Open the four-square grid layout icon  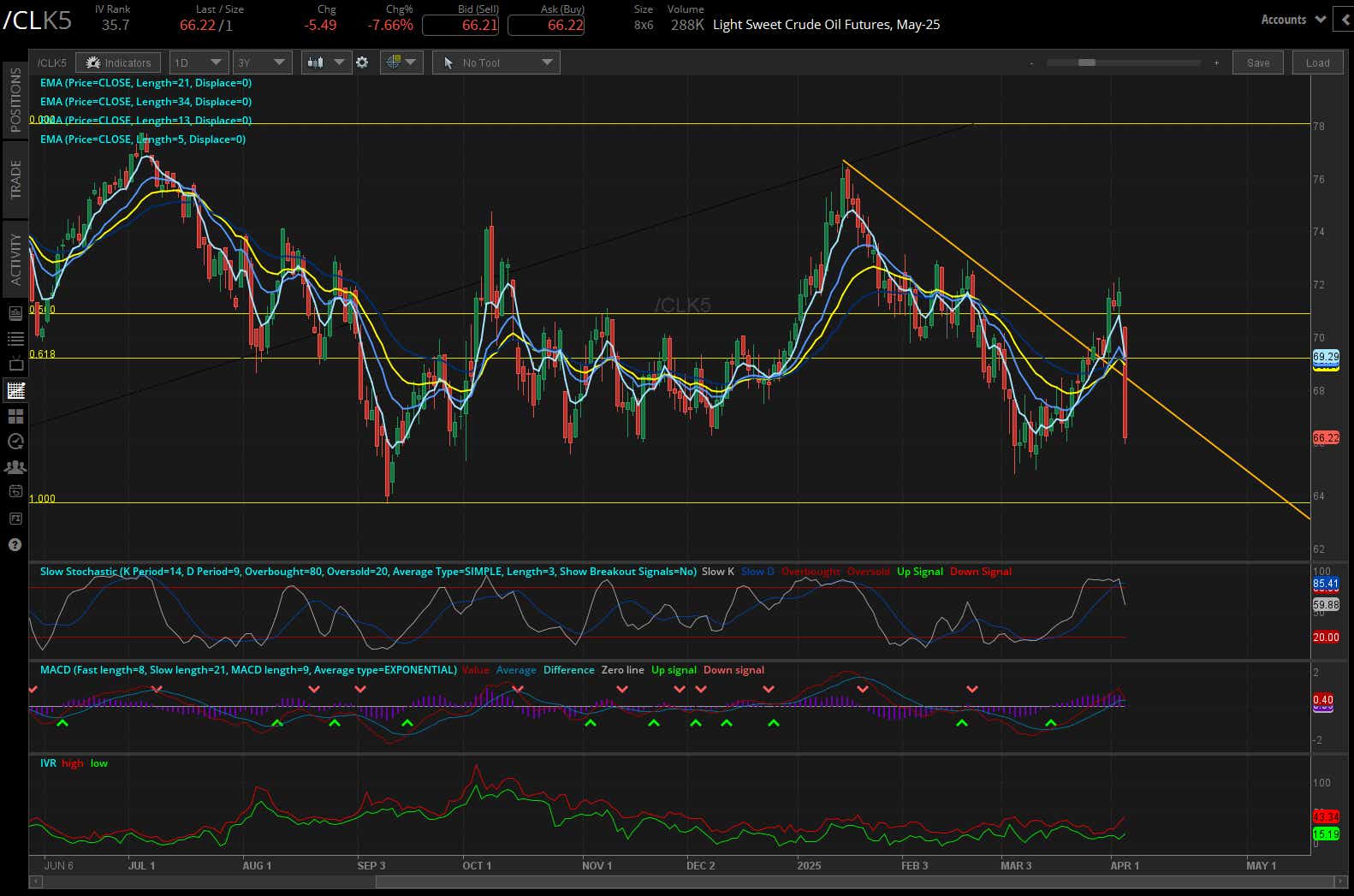click(x=15, y=417)
